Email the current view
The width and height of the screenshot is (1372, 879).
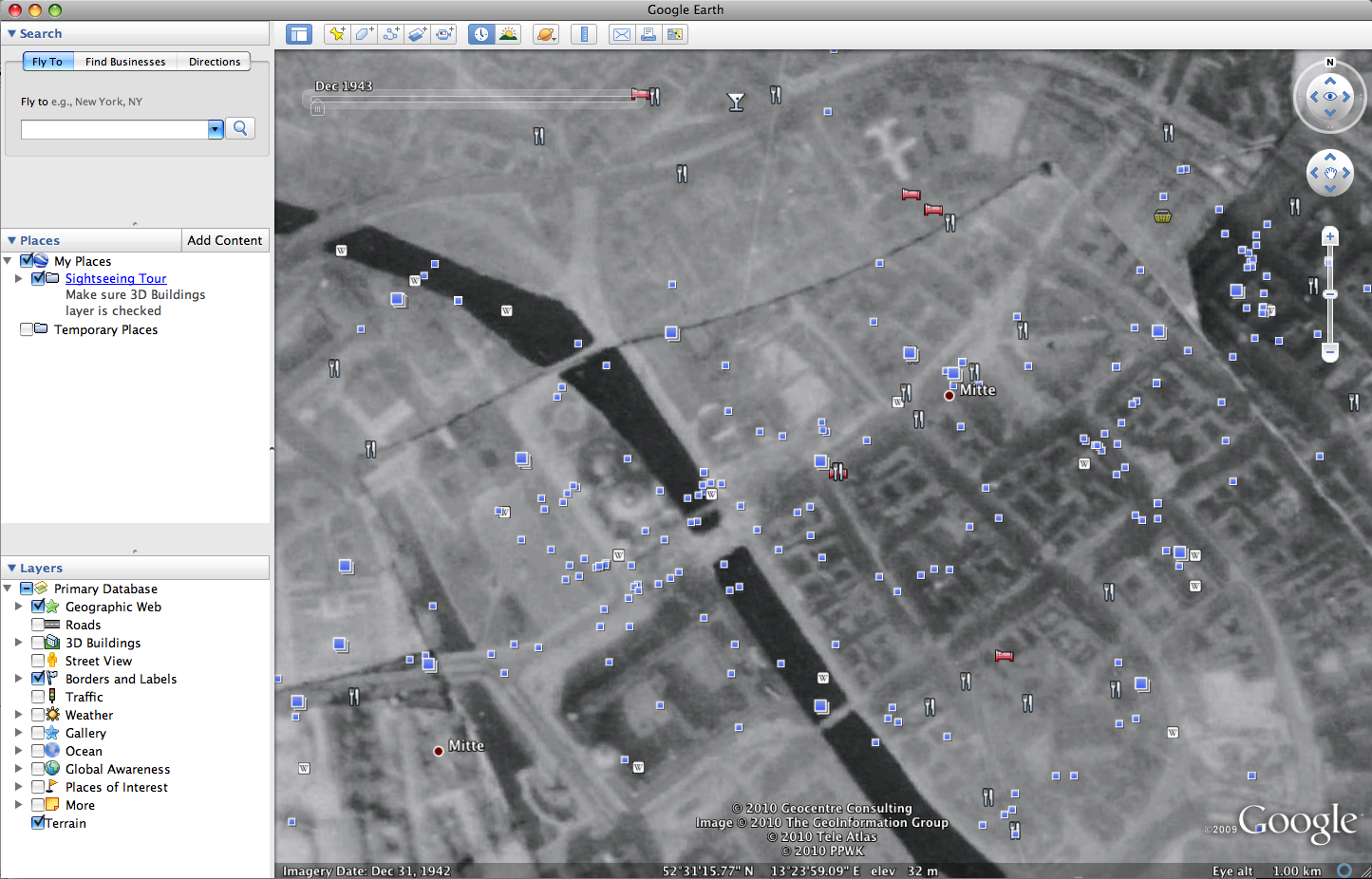(x=622, y=34)
